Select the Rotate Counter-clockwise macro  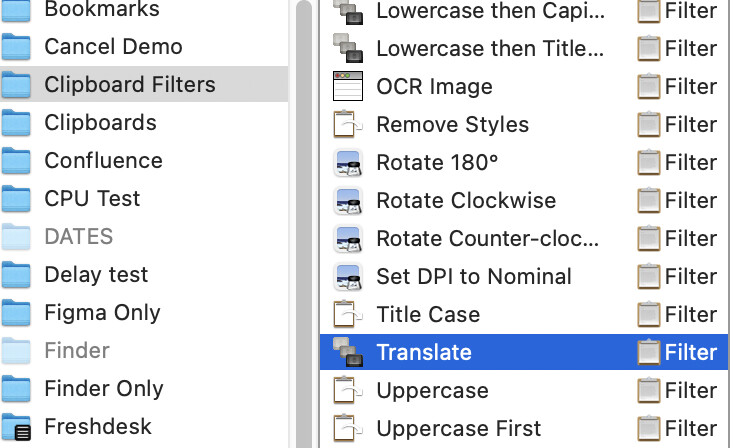pos(524,238)
